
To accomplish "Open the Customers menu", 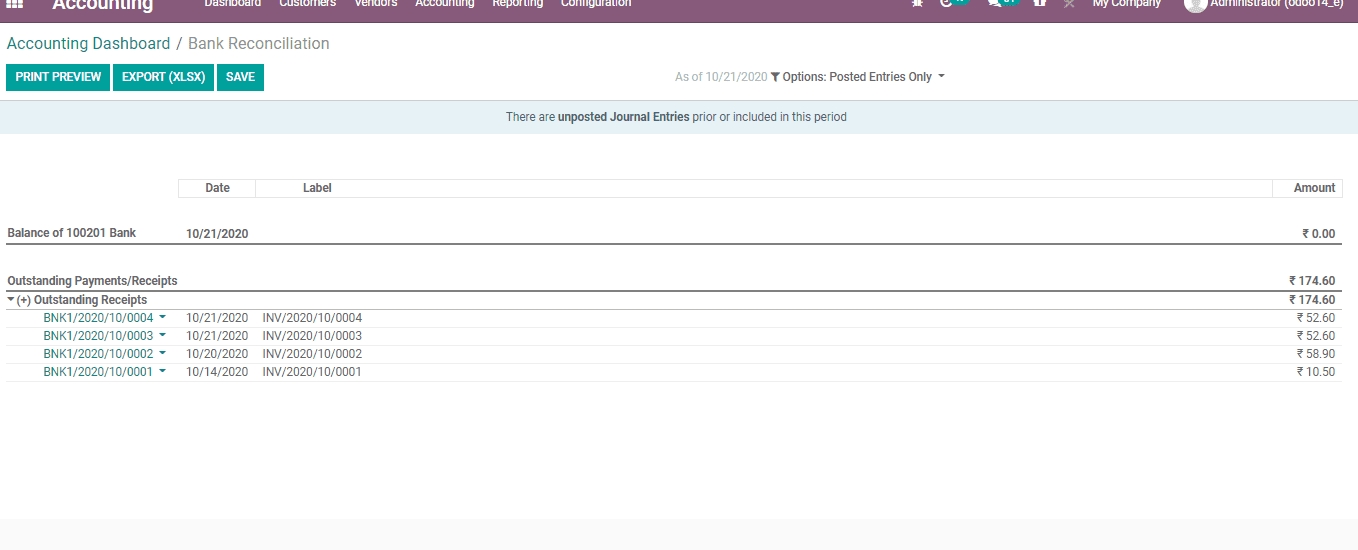I will coord(308,4).
